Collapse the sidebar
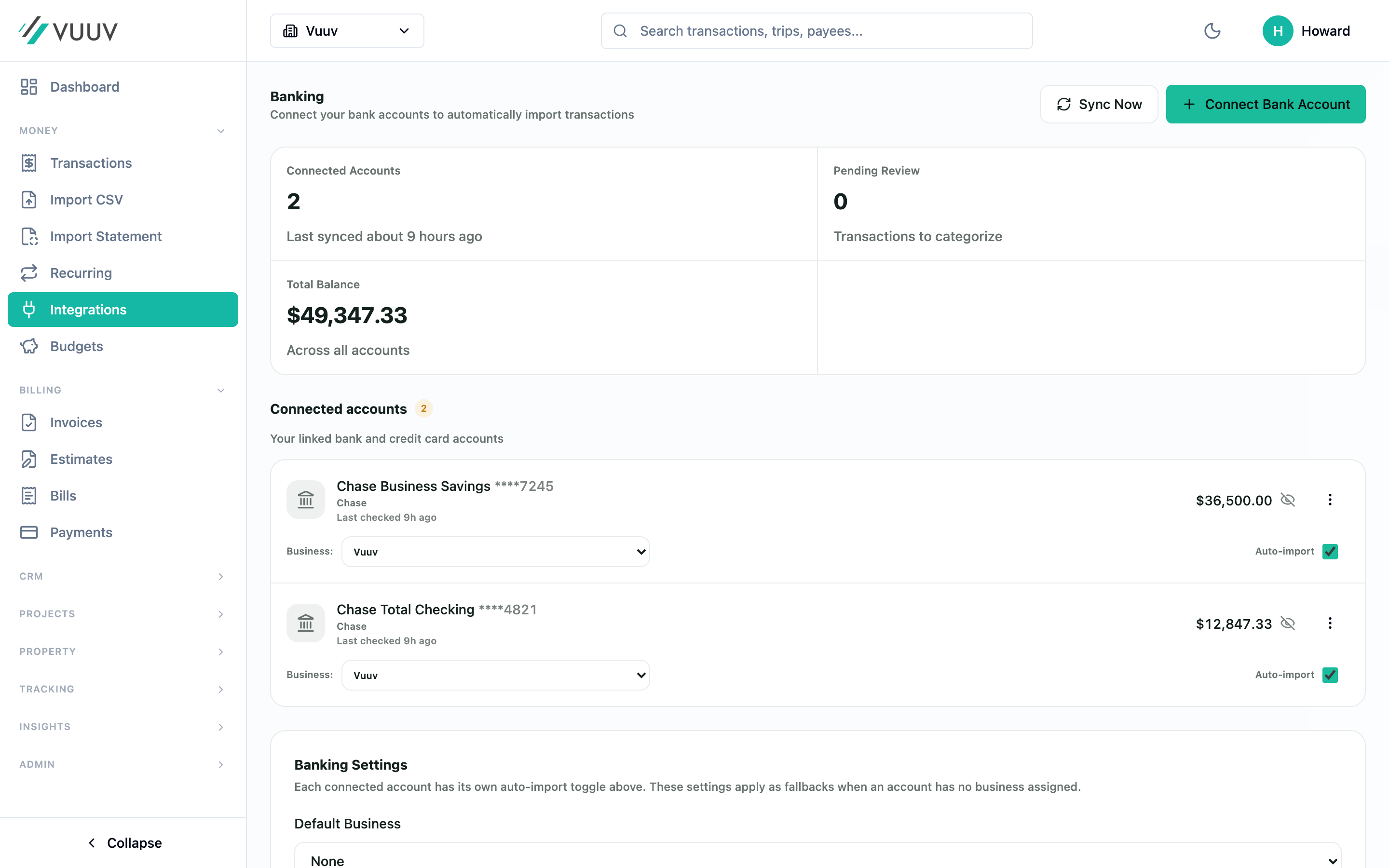Viewport: 1389px width, 868px height. 124,843
